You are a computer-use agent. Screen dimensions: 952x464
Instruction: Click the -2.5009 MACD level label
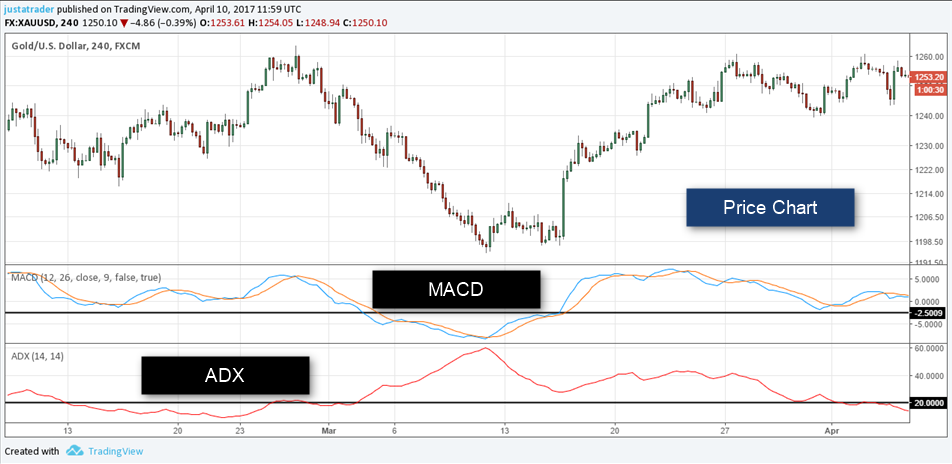pyautogui.click(x=928, y=313)
